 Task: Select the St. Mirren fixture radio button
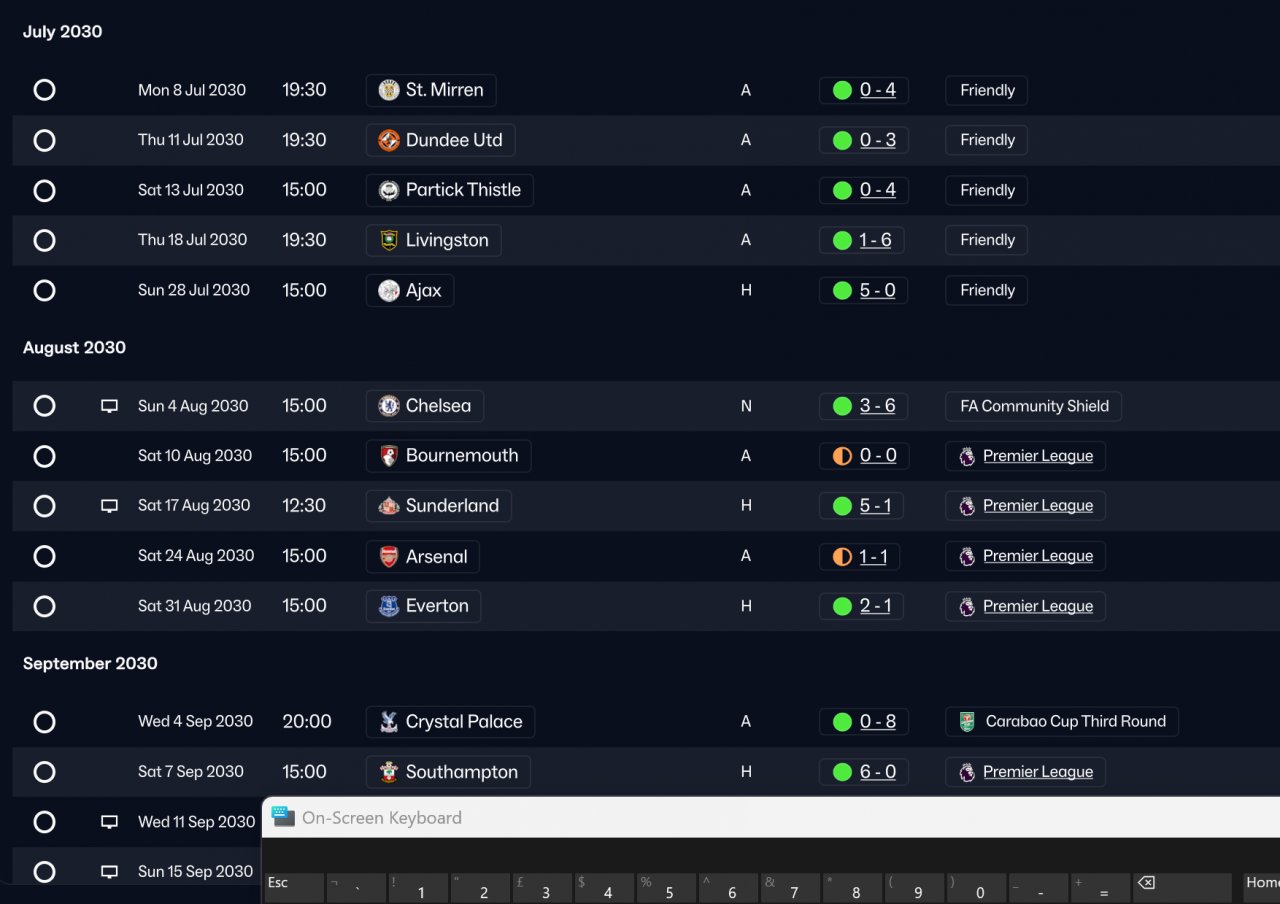point(44,90)
